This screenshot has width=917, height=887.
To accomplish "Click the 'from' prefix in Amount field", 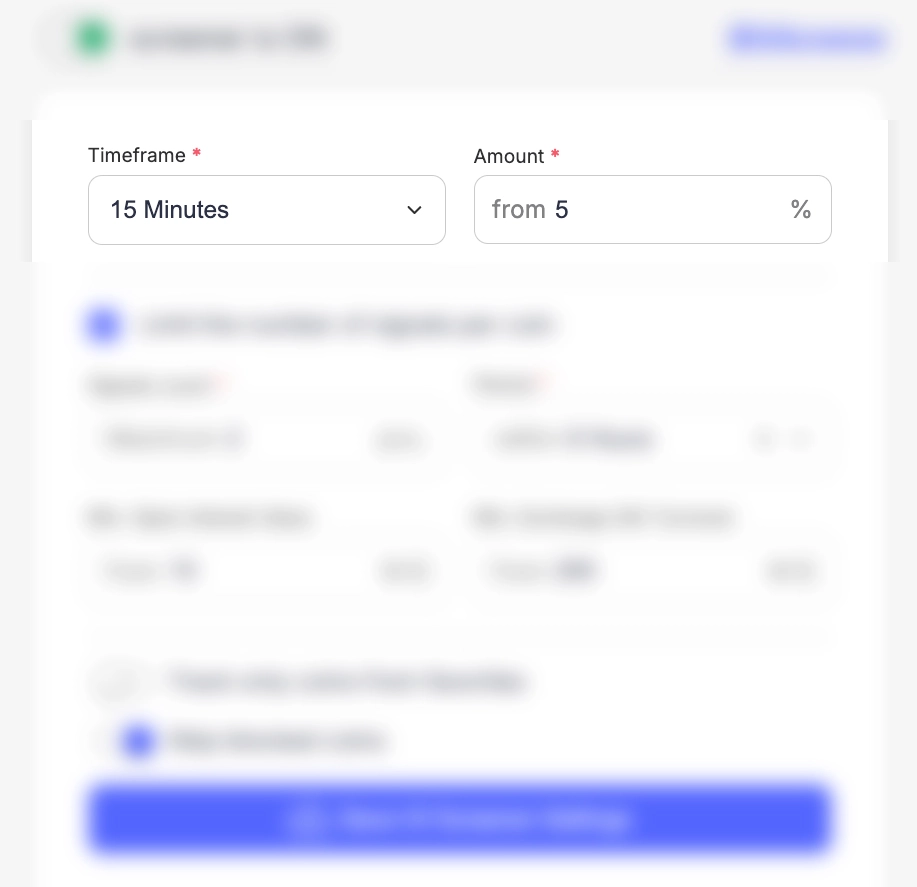I will point(518,210).
